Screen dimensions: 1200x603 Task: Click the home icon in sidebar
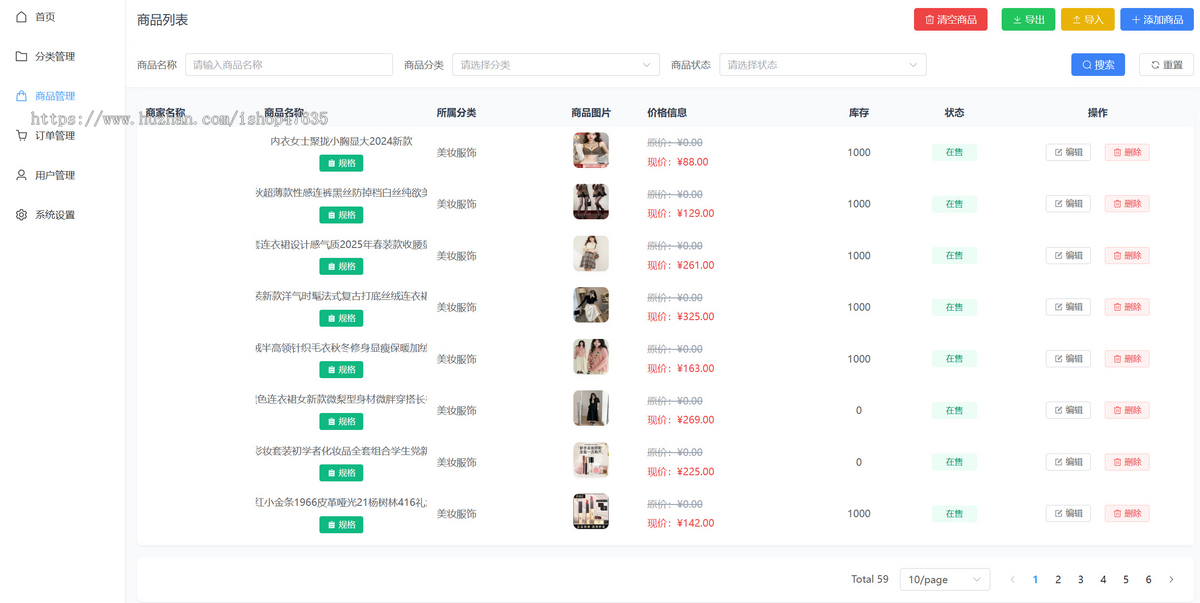click(21, 17)
